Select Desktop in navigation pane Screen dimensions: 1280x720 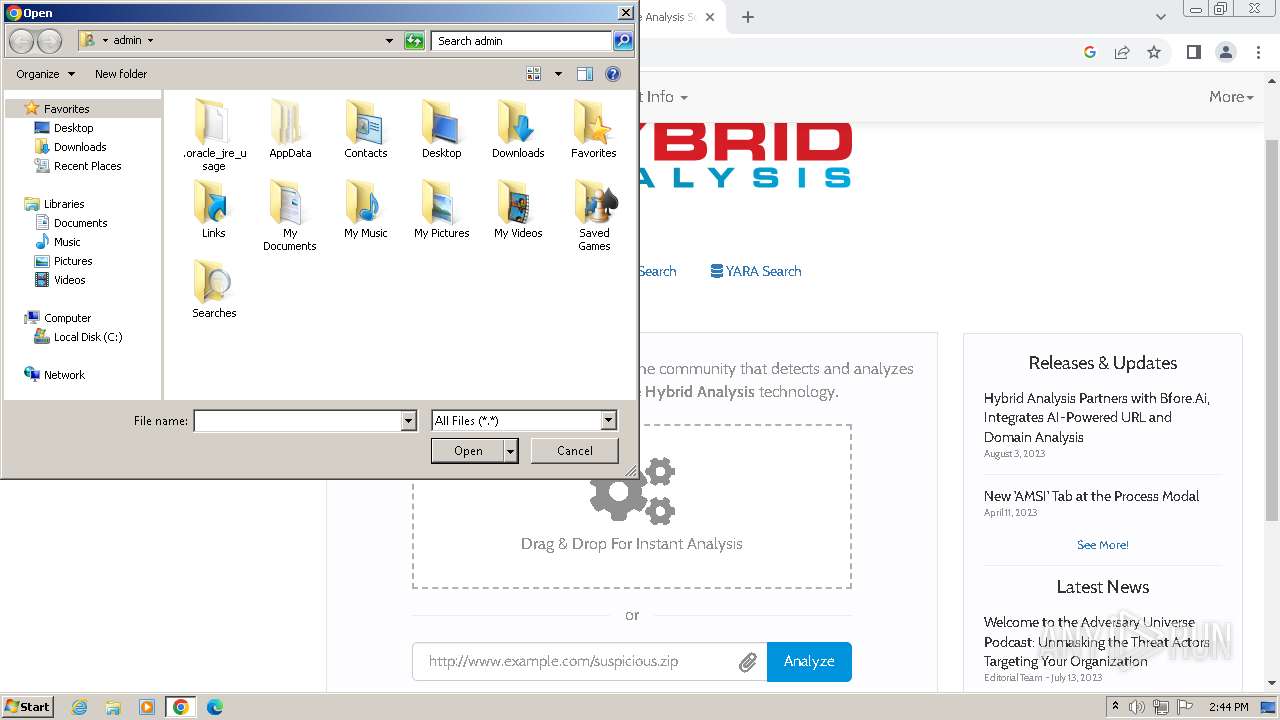[x=73, y=128]
